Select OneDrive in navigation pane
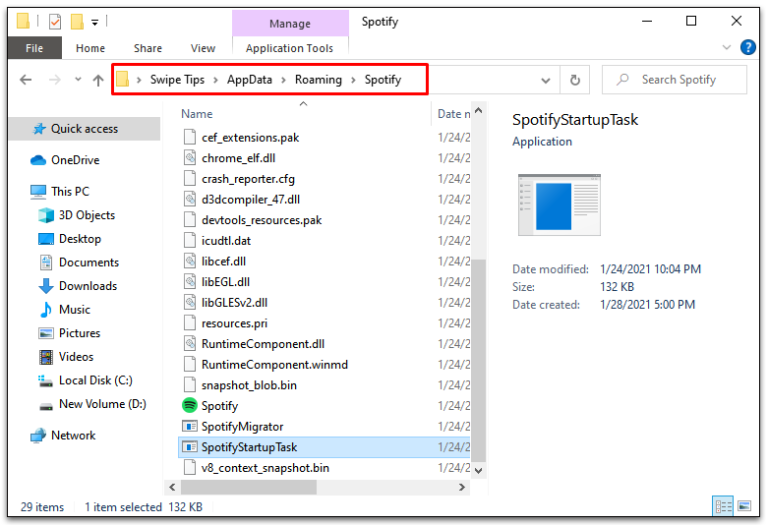 point(75,160)
